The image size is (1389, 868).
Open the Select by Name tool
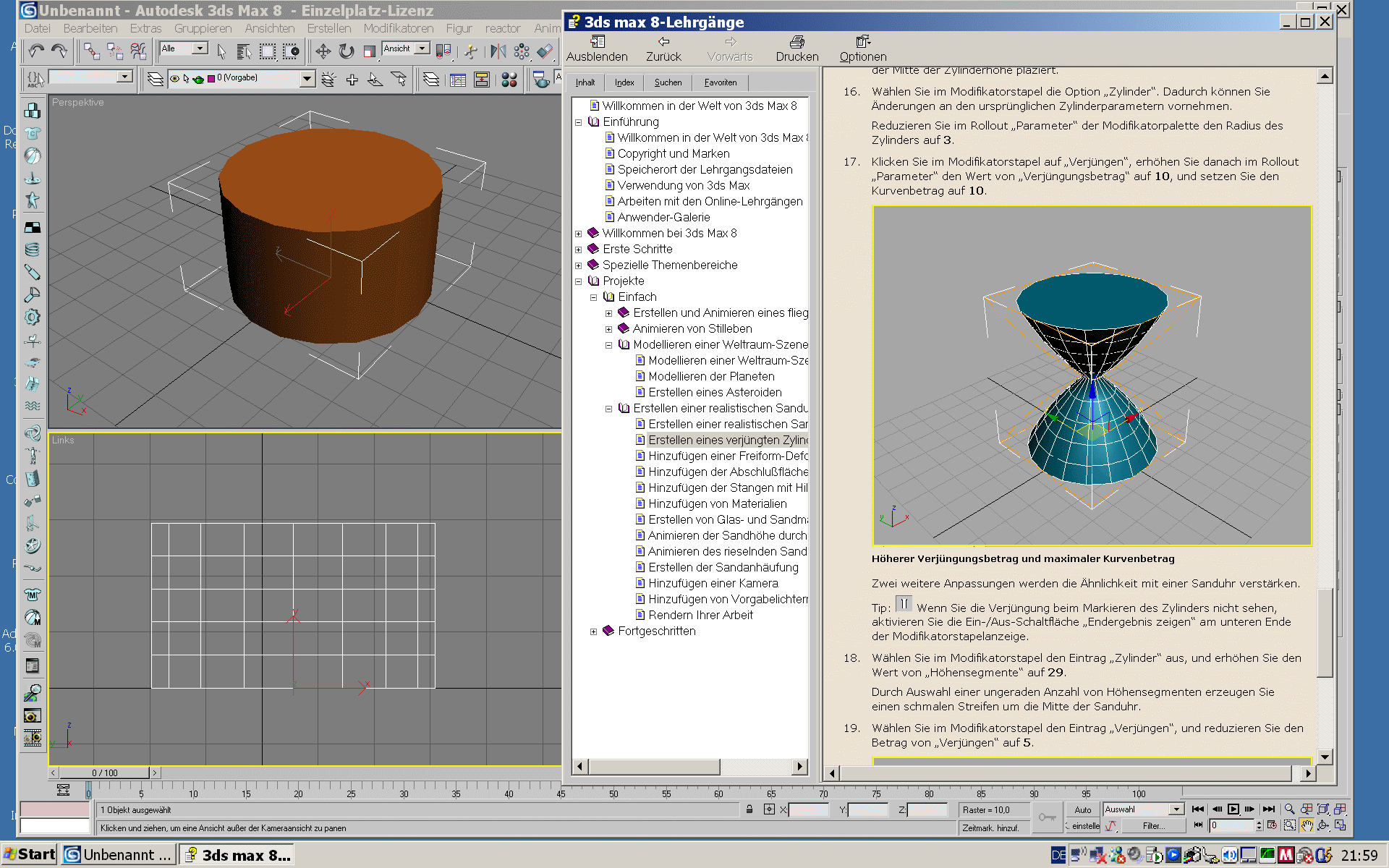(x=244, y=51)
